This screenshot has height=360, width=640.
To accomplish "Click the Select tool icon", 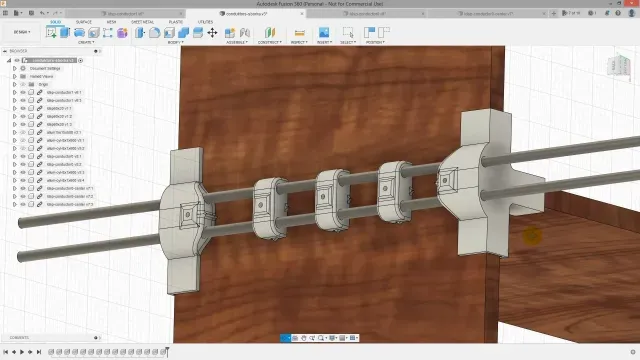I will (x=348, y=33).
